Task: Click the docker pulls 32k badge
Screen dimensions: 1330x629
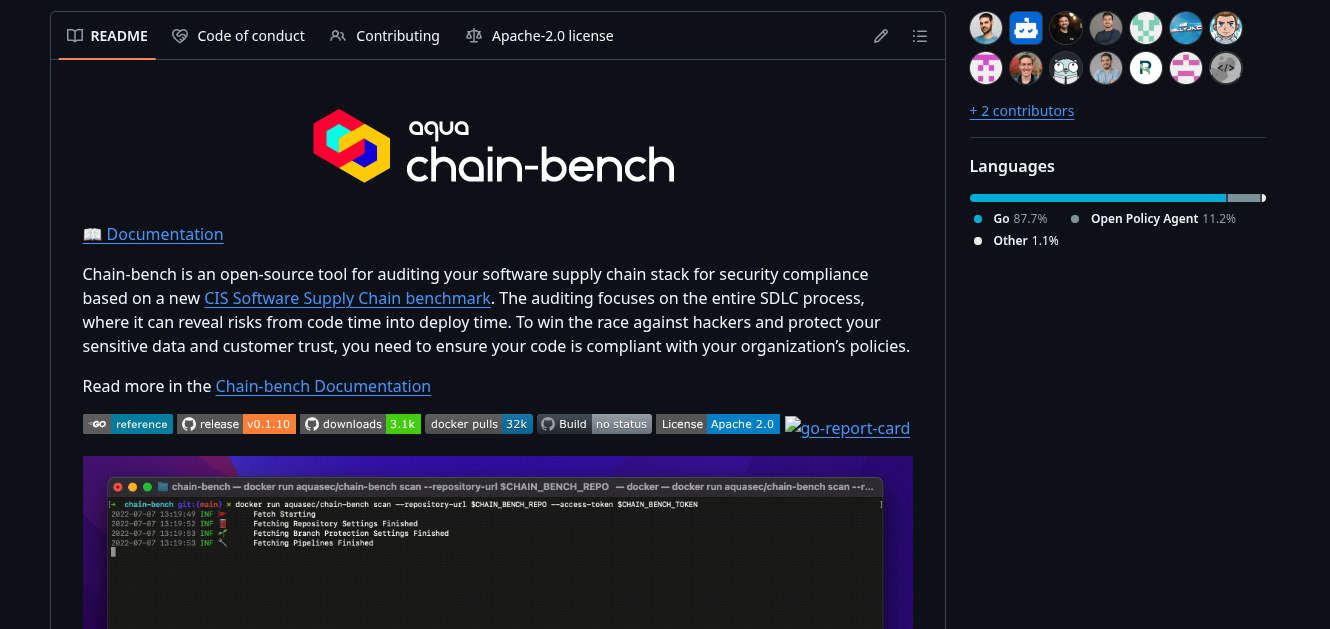Action: tap(478, 423)
